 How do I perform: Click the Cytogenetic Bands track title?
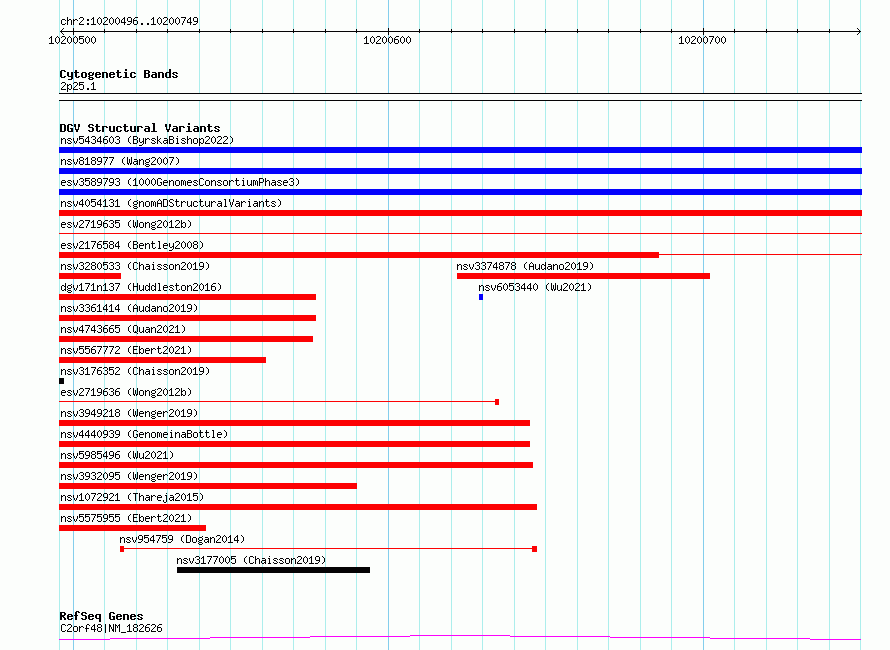119,74
